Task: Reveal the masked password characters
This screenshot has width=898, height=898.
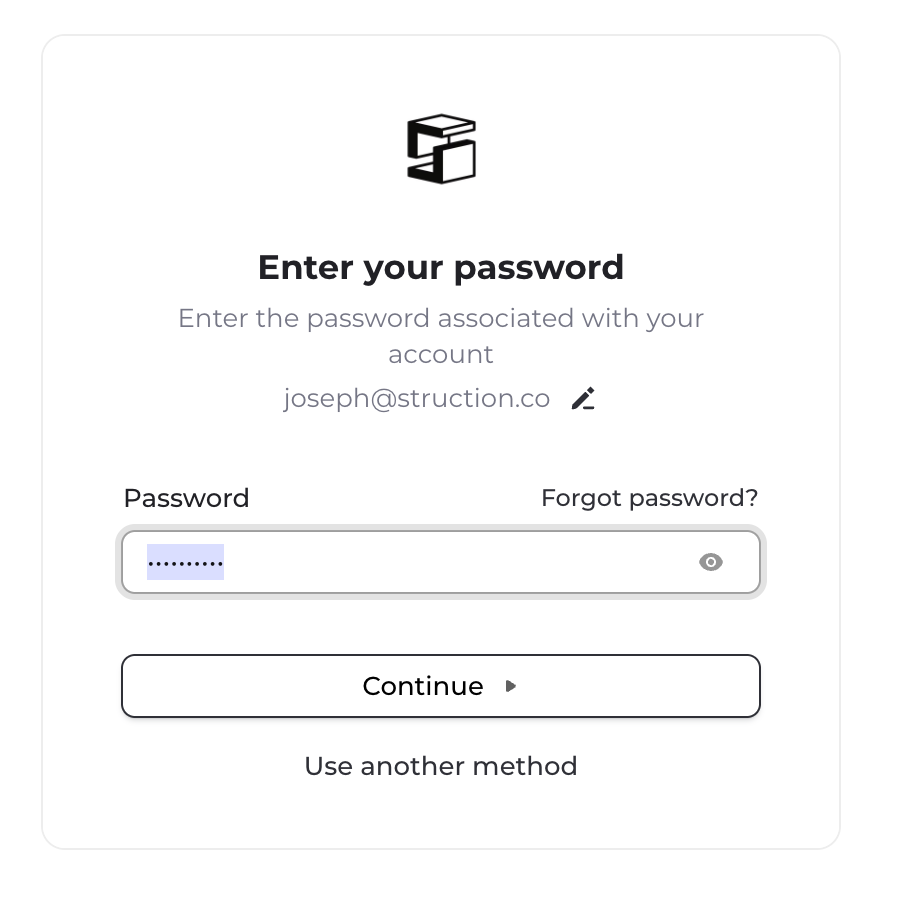Action: [710, 562]
